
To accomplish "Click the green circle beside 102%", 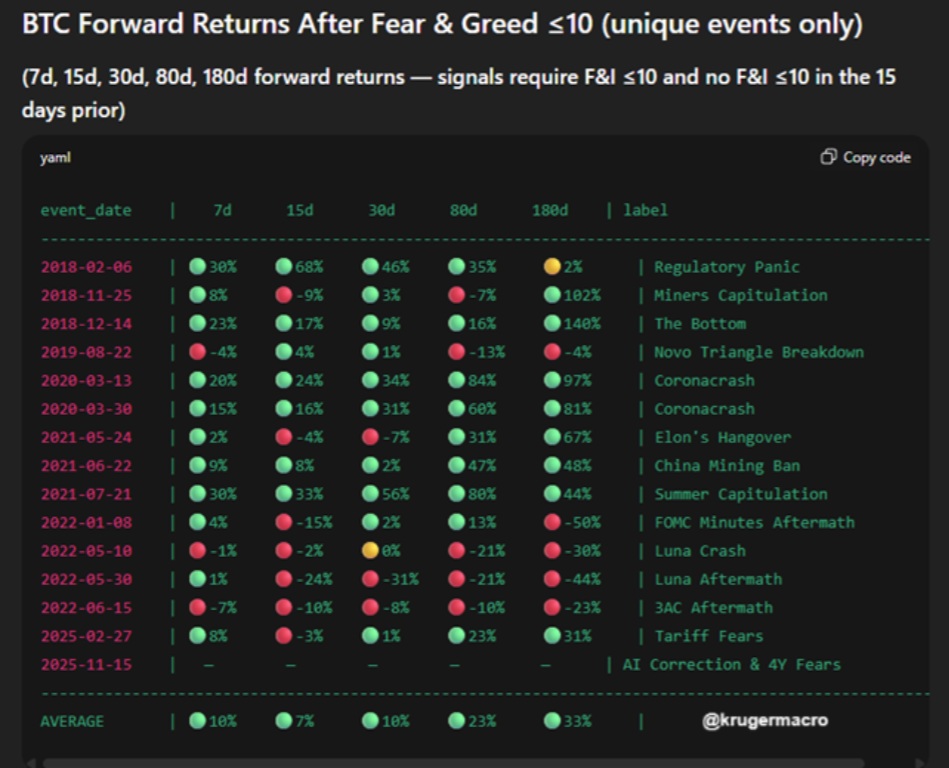I will click(552, 295).
